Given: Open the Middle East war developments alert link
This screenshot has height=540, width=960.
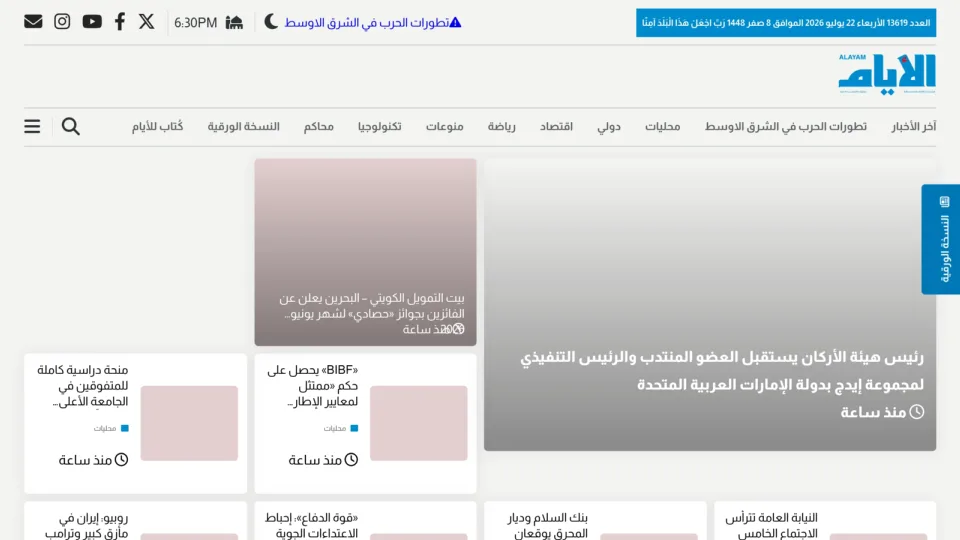Looking at the screenshot, I should pyautogui.click(x=373, y=23).
